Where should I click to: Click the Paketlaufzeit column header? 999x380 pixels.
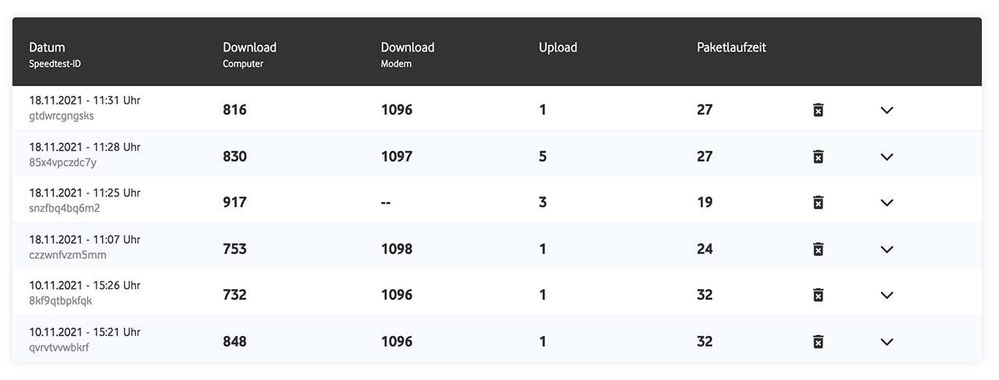tap(731, 48)
